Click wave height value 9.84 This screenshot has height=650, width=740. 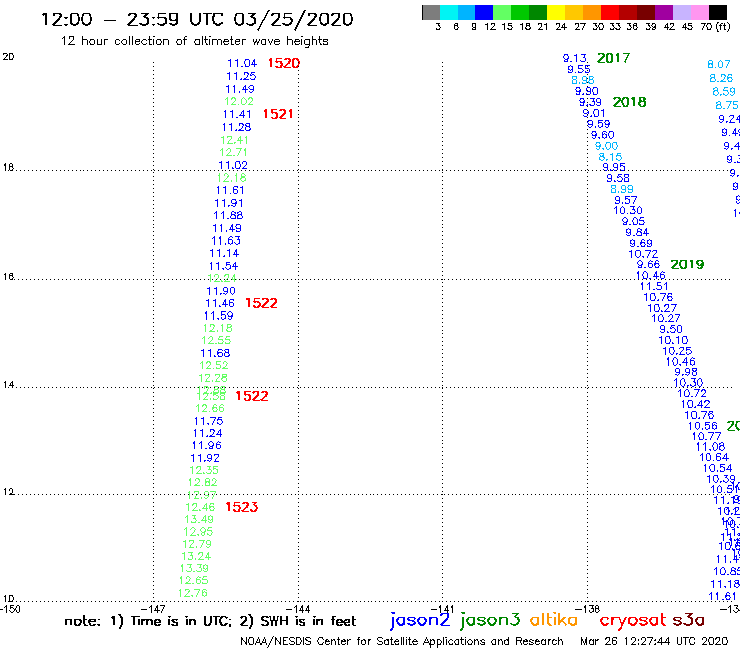click(x=637, y=232)
